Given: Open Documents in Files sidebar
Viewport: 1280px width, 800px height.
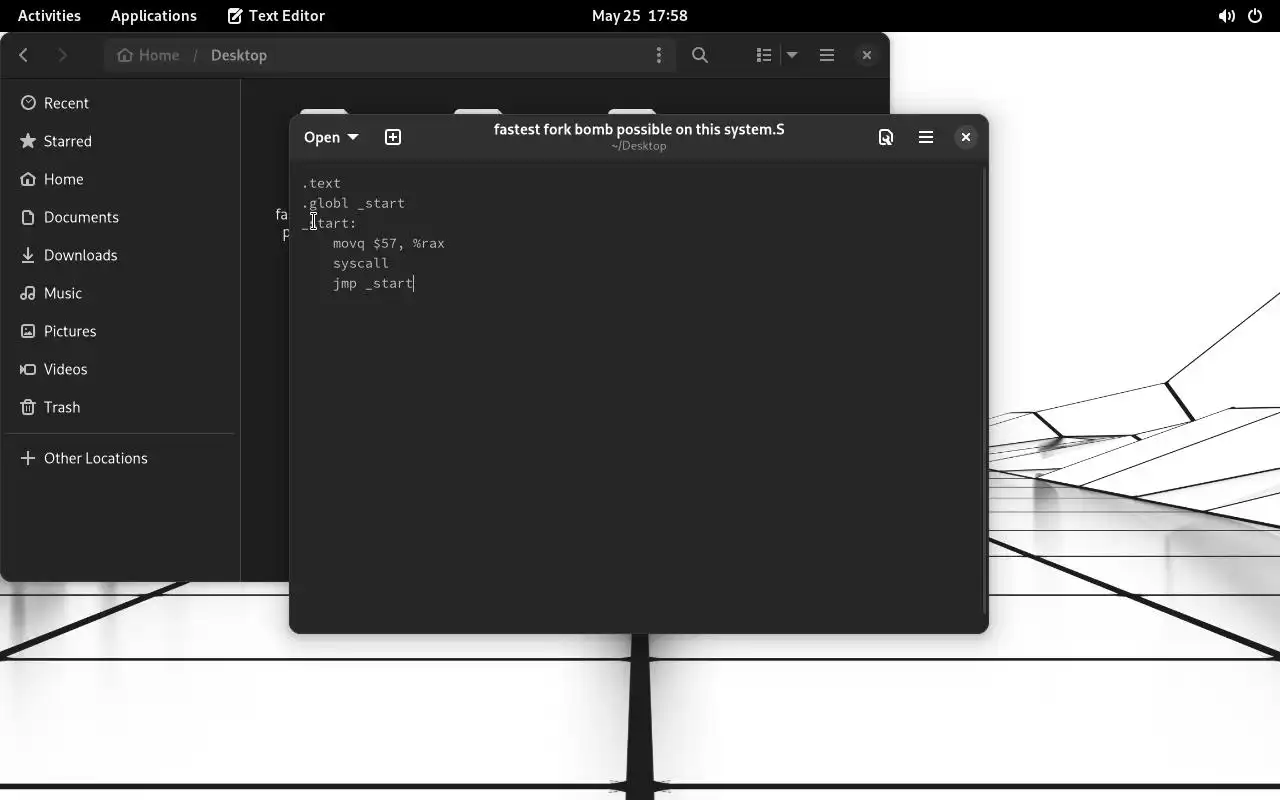Looking at the screenshot, I should click(x=120, y=217).
